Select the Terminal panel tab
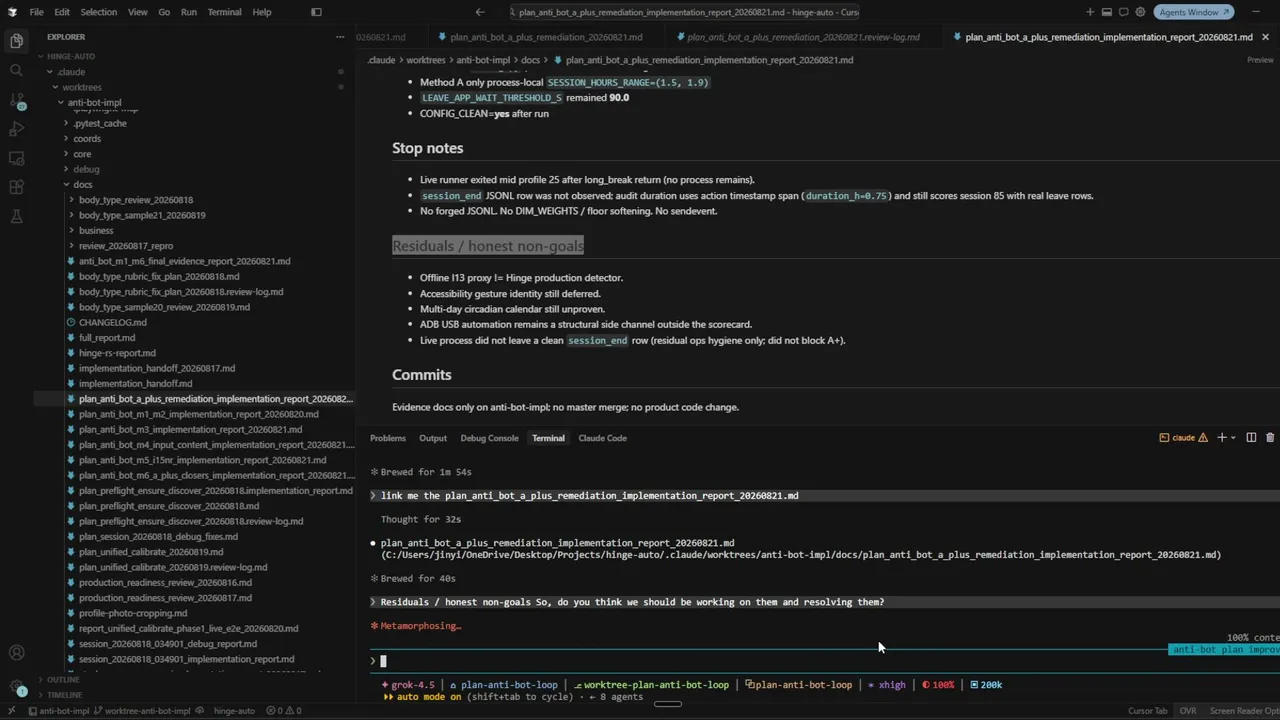 [548, 438]
